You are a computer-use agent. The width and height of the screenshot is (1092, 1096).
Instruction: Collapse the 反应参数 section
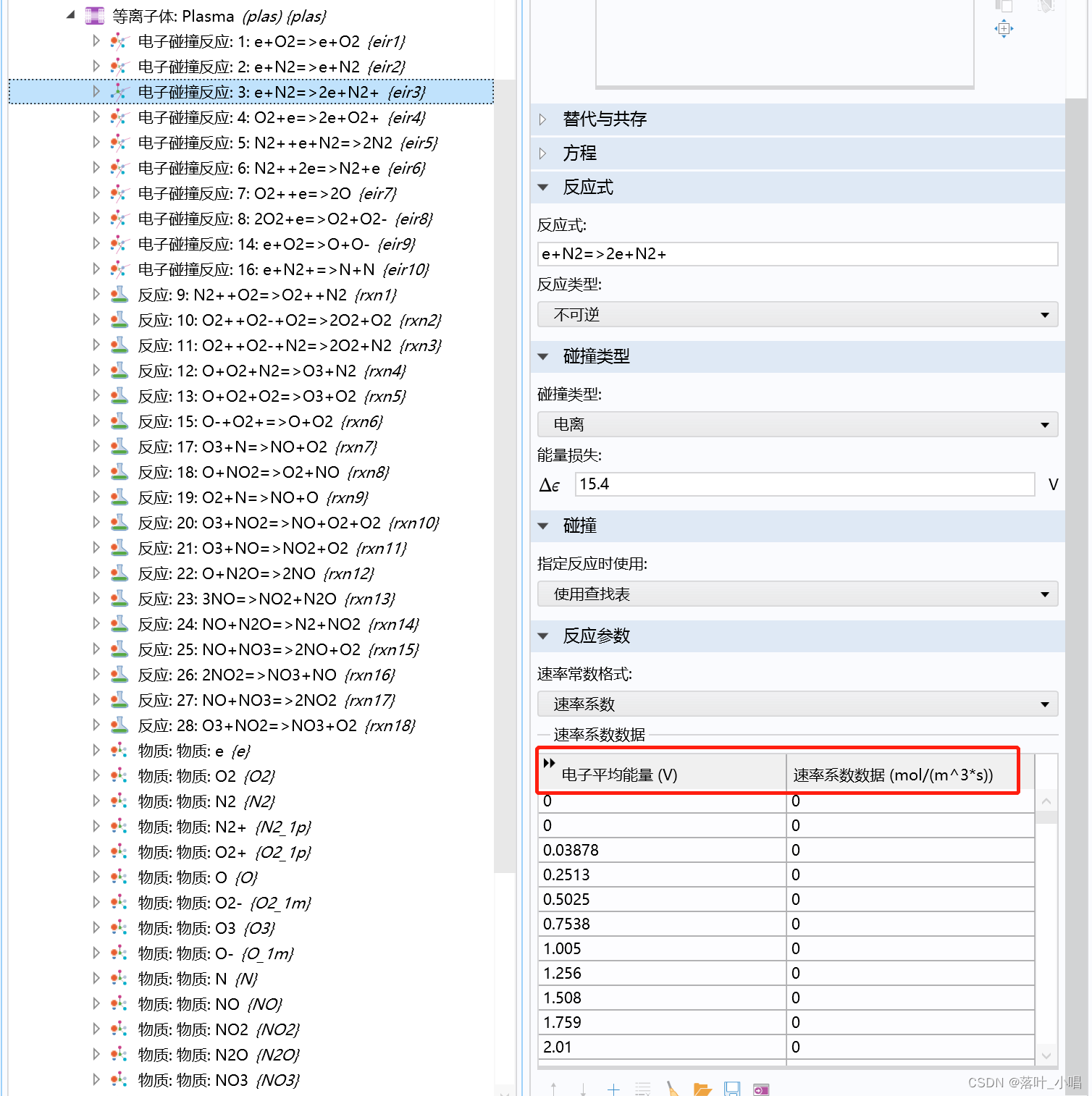tap(543, 636)
